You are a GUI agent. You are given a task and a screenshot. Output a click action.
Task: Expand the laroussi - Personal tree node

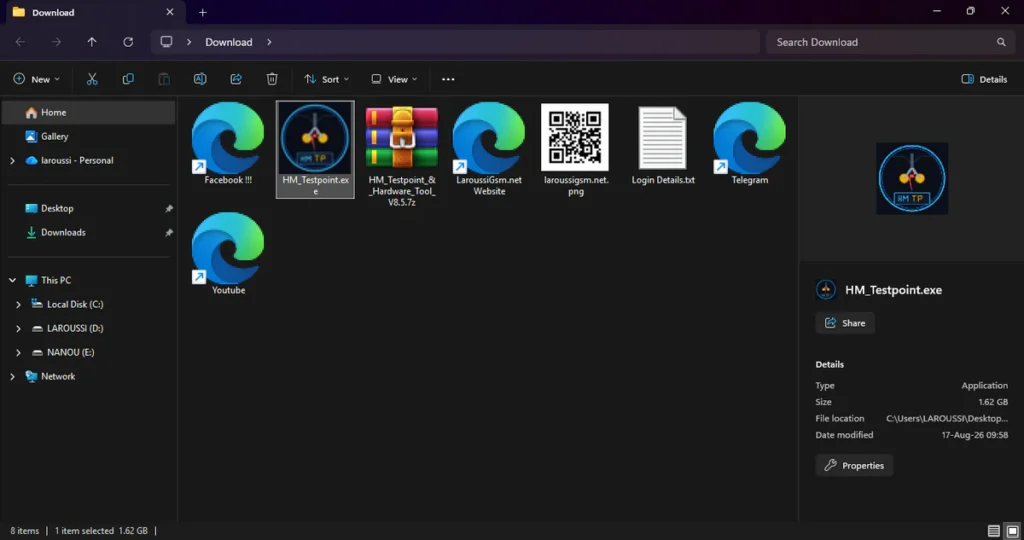(12, 161)
